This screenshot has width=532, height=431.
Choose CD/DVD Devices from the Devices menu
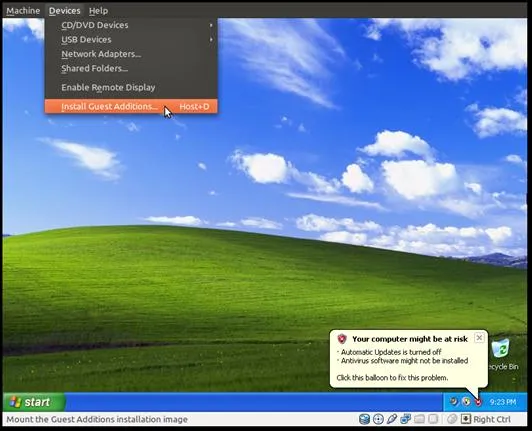click(131, 25)
